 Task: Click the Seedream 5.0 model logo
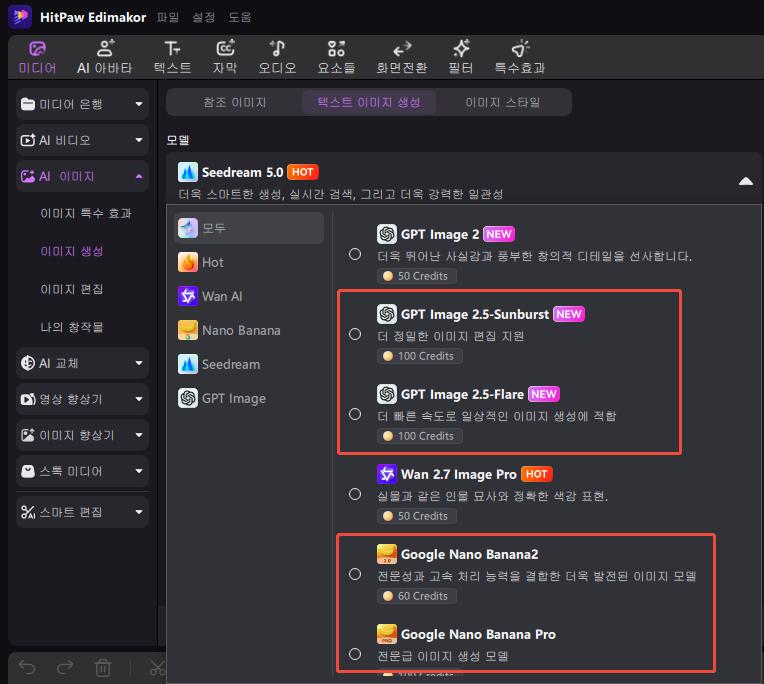coord(188,172)
